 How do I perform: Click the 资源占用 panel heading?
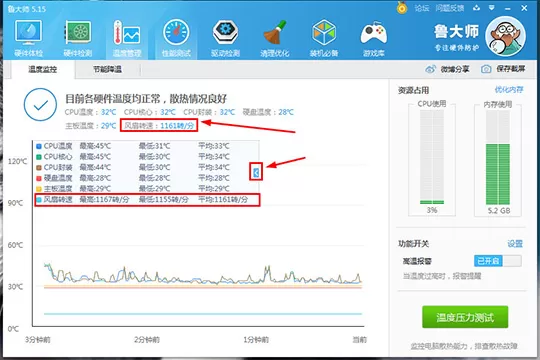click(x=413, y=91)
